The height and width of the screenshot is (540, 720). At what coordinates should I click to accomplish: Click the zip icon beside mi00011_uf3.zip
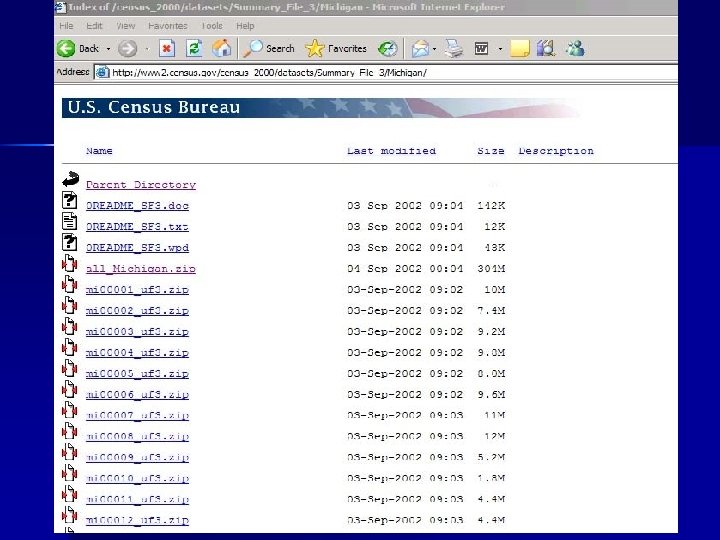(x=69, y=494)
